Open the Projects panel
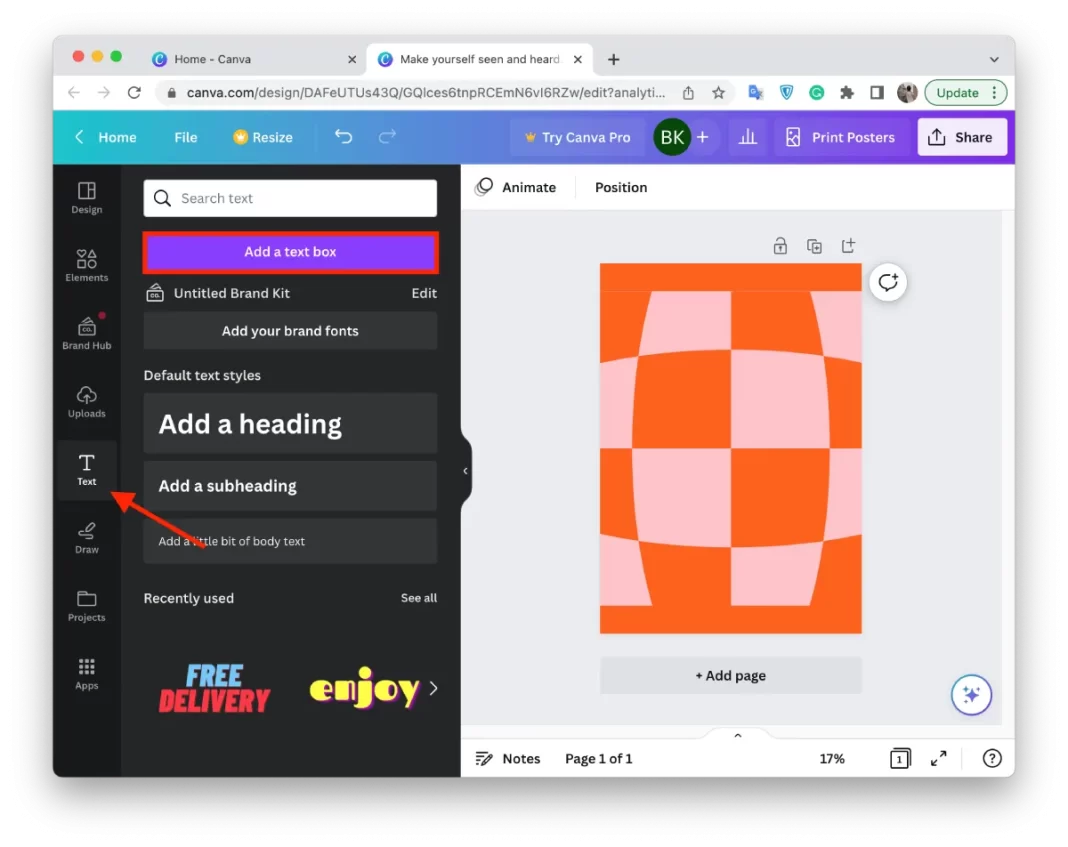 tap(87, 606)
